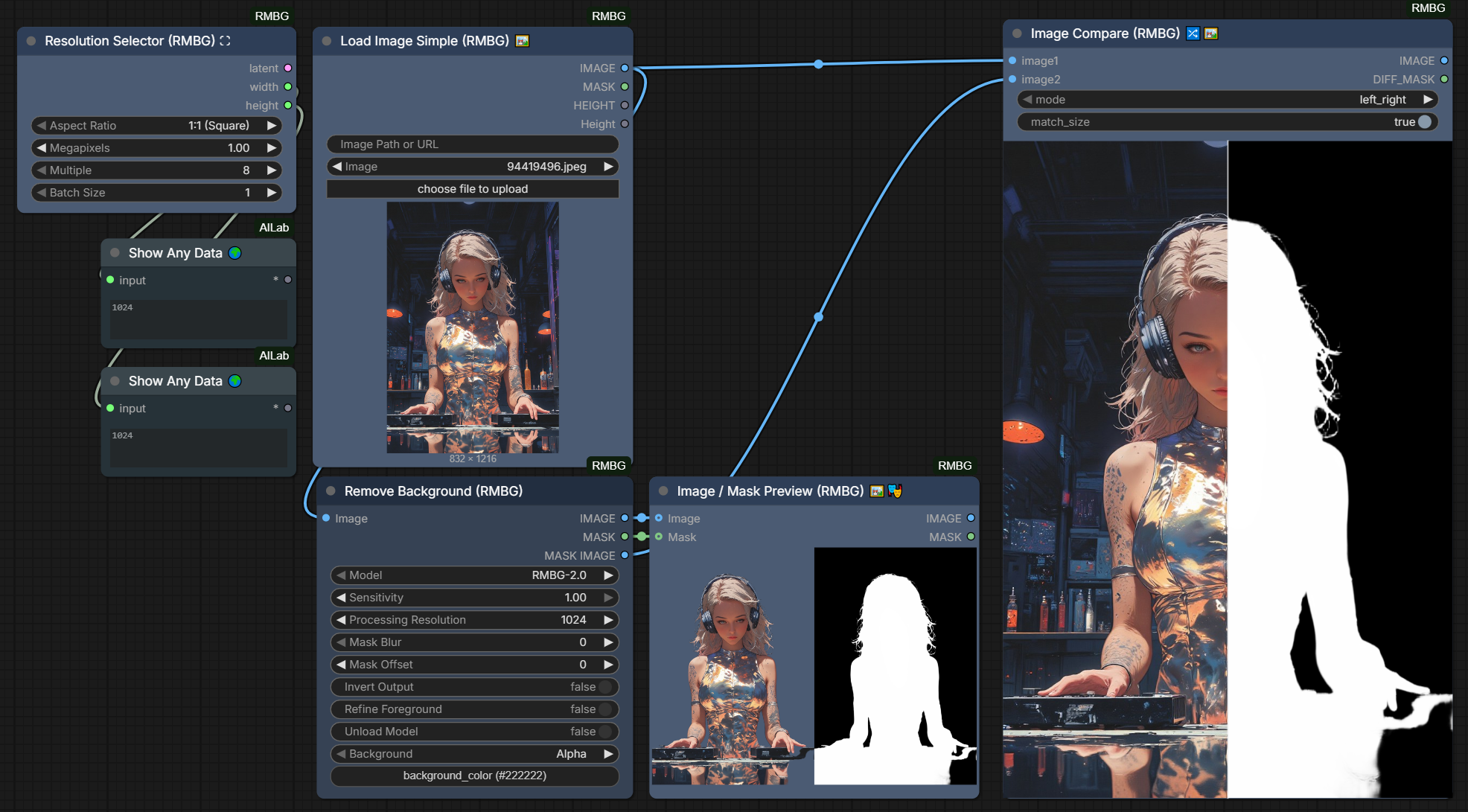Collapse the Image Compare node via its title dot
Viewport: 1468px width, 812px height.
1017,33
